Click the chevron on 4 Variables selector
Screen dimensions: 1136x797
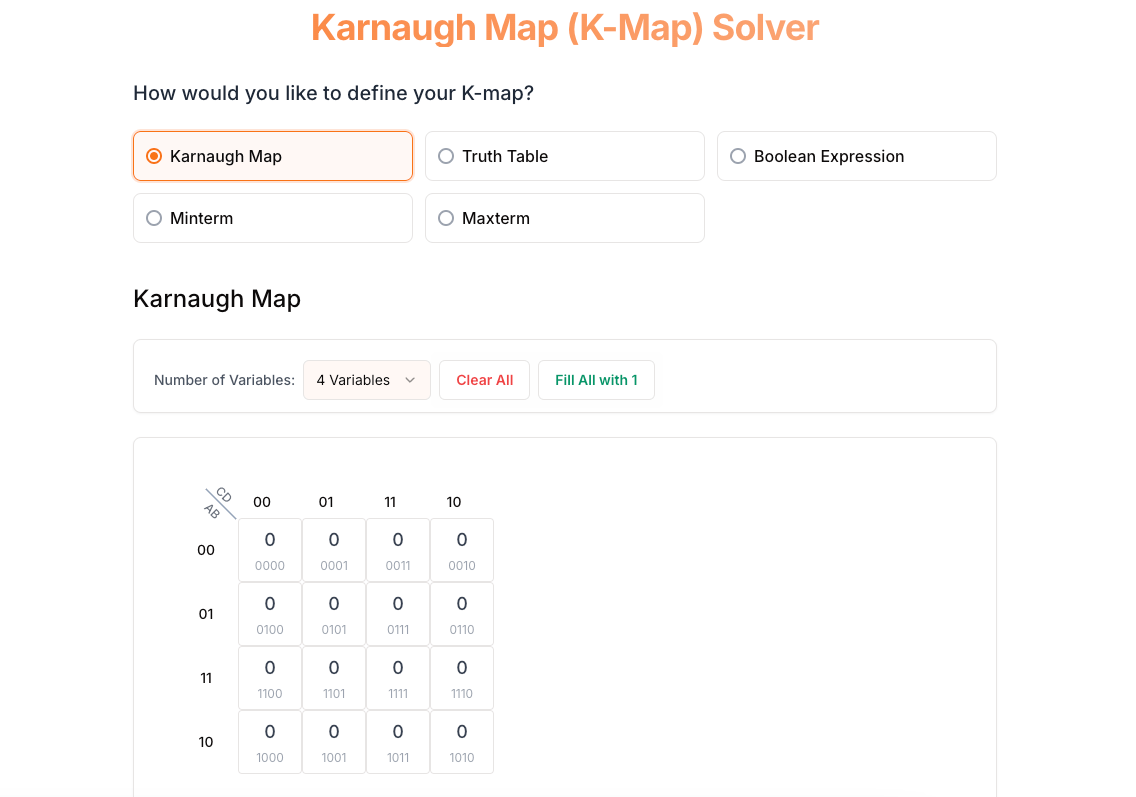410,380
